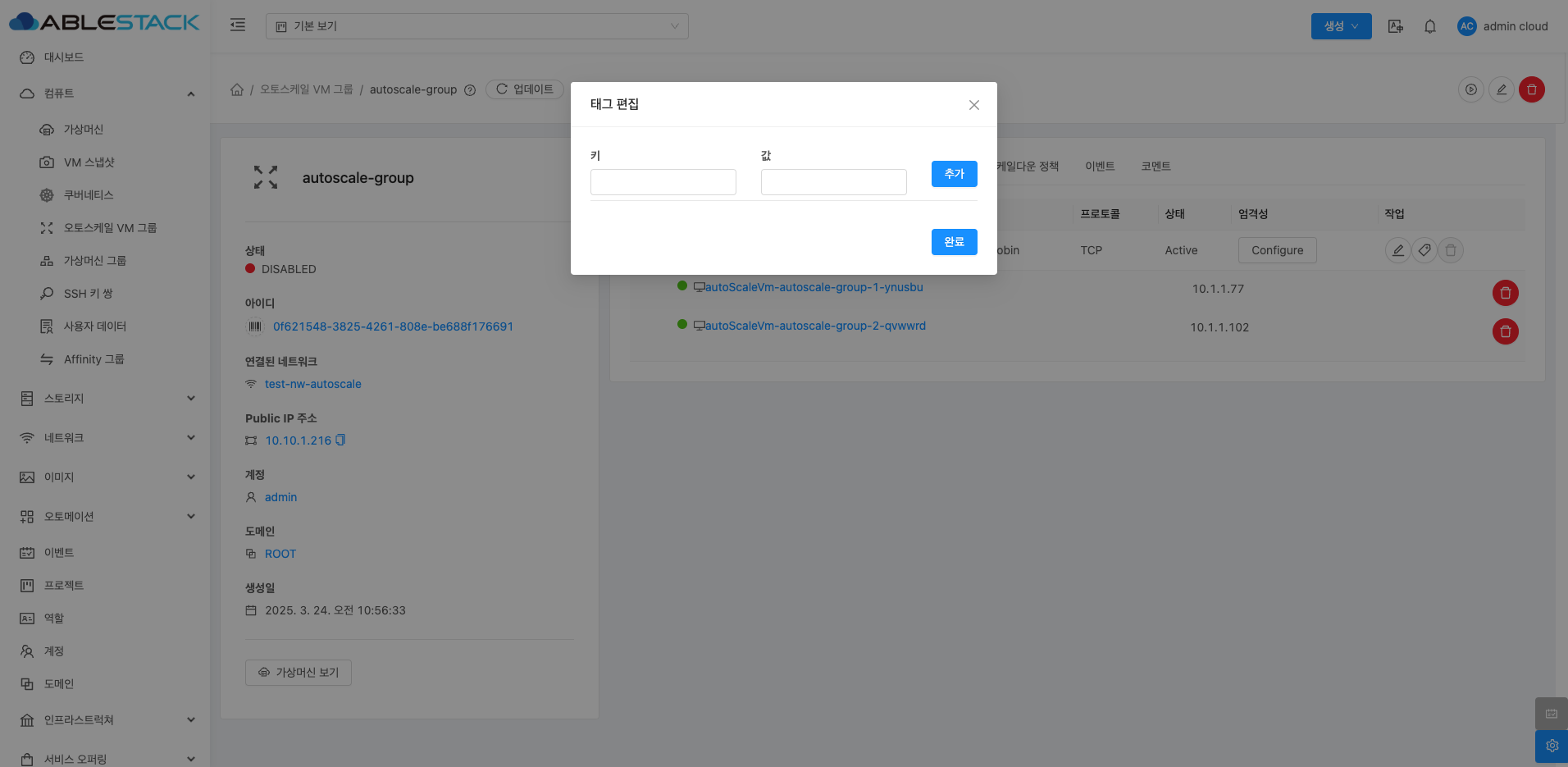
Task: Click the add image/template icon in header
Action: coord(1395,26)
